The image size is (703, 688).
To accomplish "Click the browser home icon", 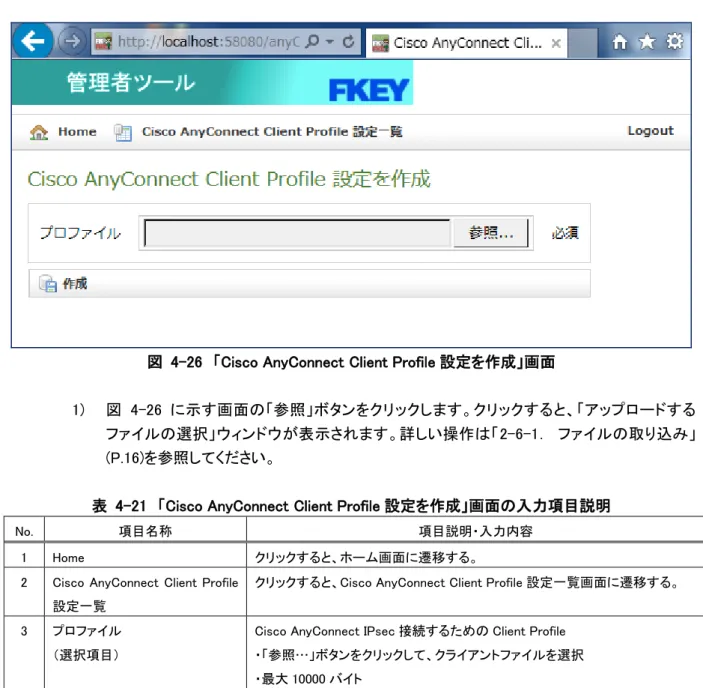I will click(x=620, y=42).
